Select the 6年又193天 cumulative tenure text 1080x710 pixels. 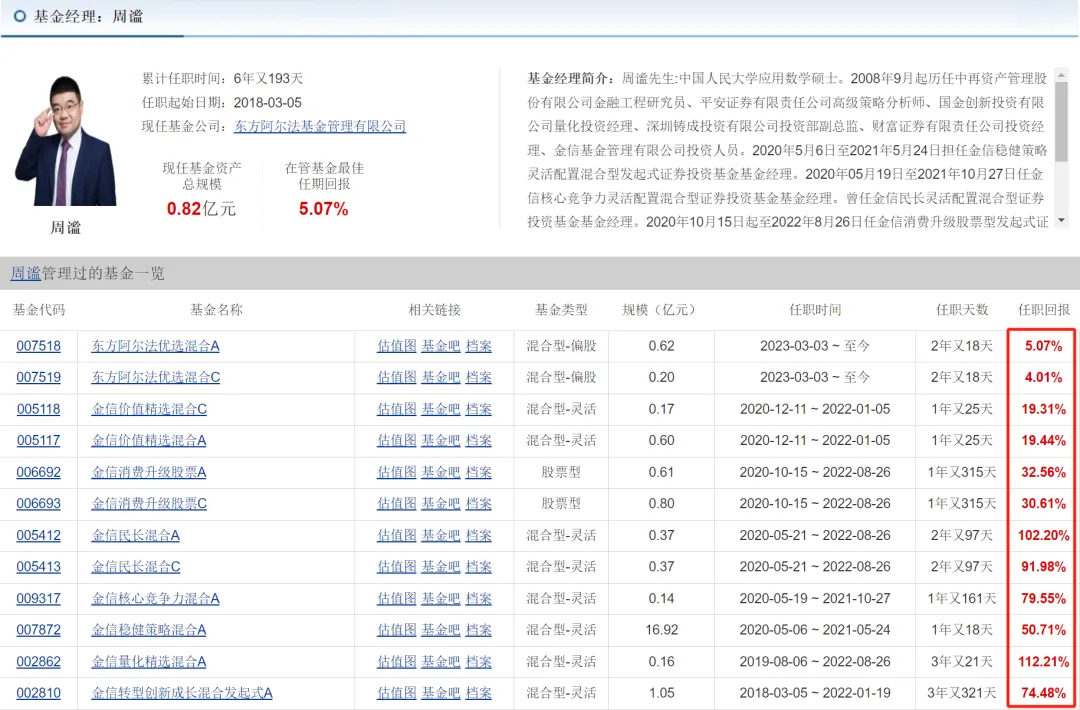269,79
